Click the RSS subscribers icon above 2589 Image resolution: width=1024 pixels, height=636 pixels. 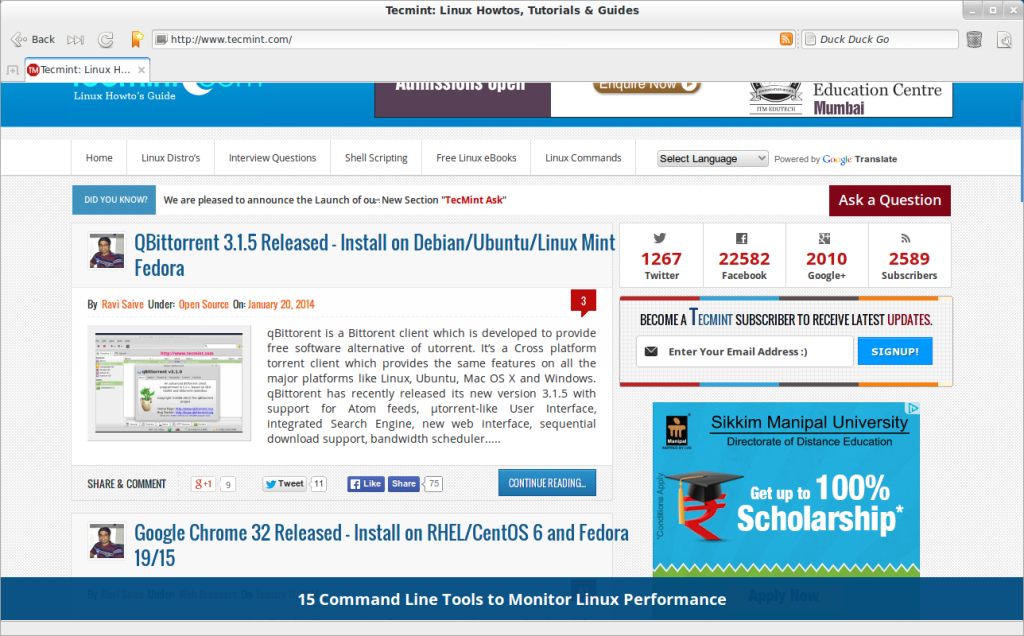pos(906,238)
